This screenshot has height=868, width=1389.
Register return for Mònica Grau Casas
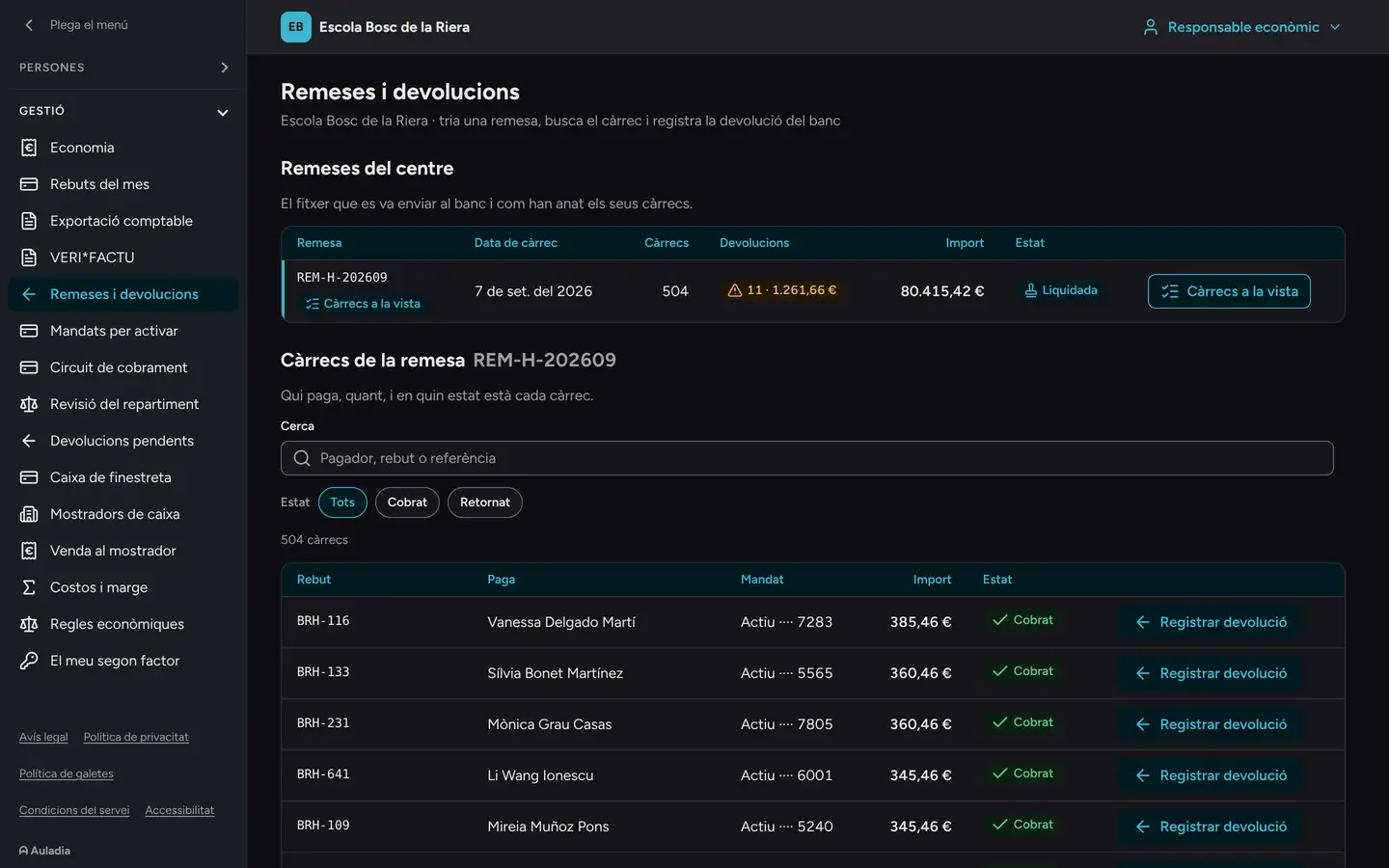(1212, 724)
